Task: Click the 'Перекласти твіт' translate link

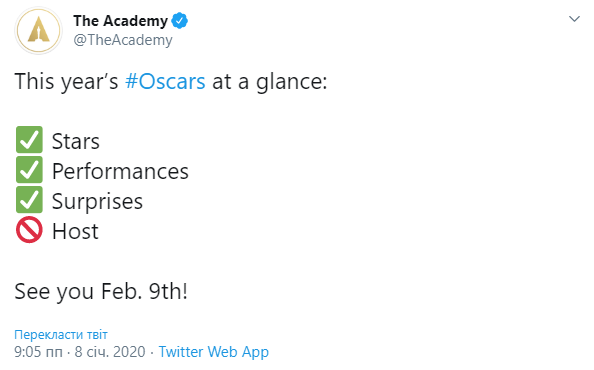Action: pyautogui.click(x=61, y=335)
